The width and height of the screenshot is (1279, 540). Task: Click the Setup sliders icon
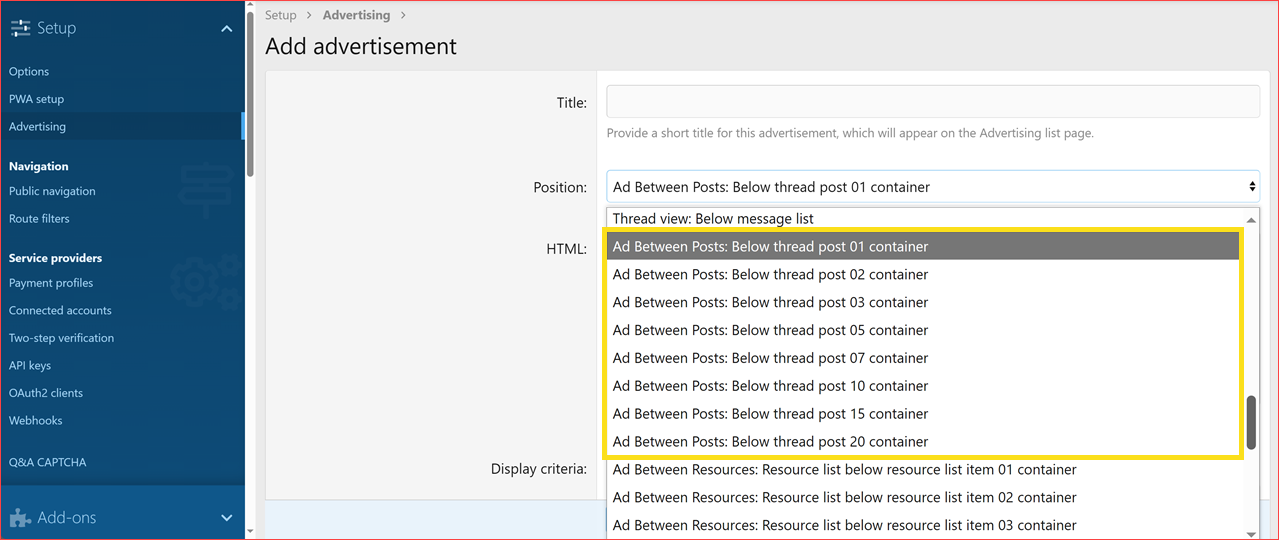tap(20, 28)
